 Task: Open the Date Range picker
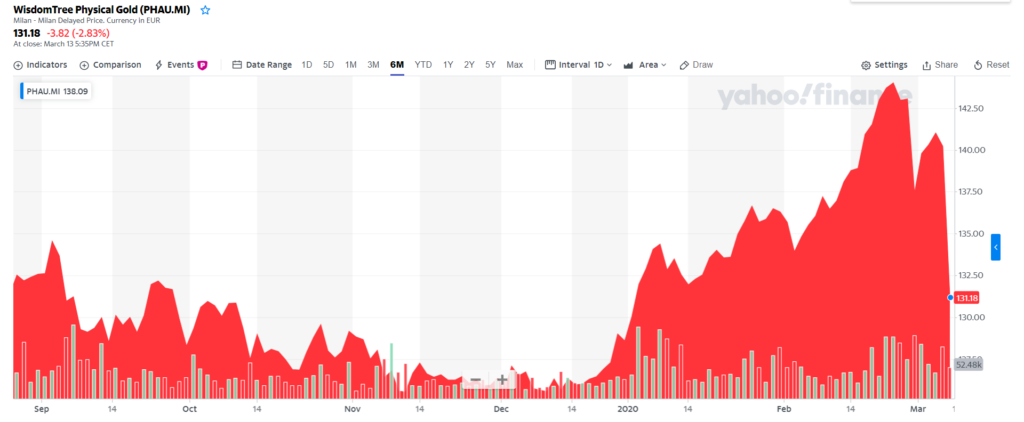pos(262,65)
